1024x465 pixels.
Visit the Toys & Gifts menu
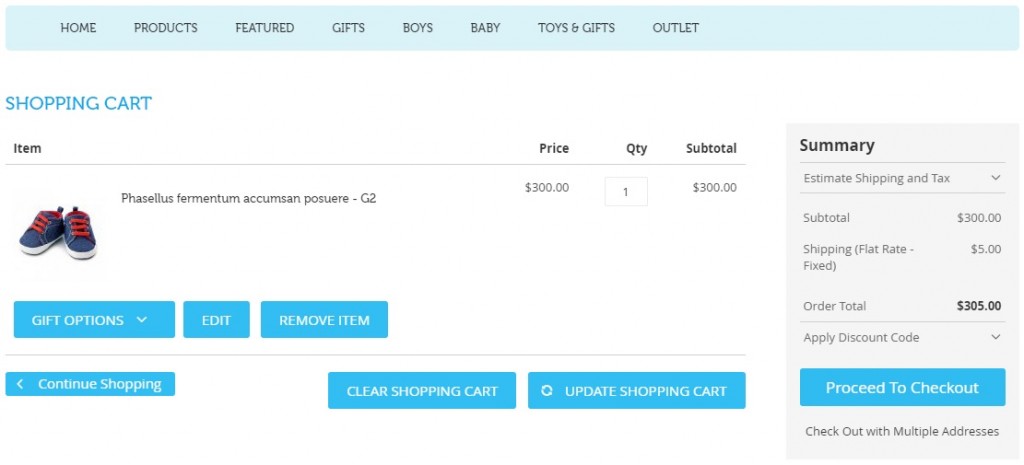[x=576, y=28]
